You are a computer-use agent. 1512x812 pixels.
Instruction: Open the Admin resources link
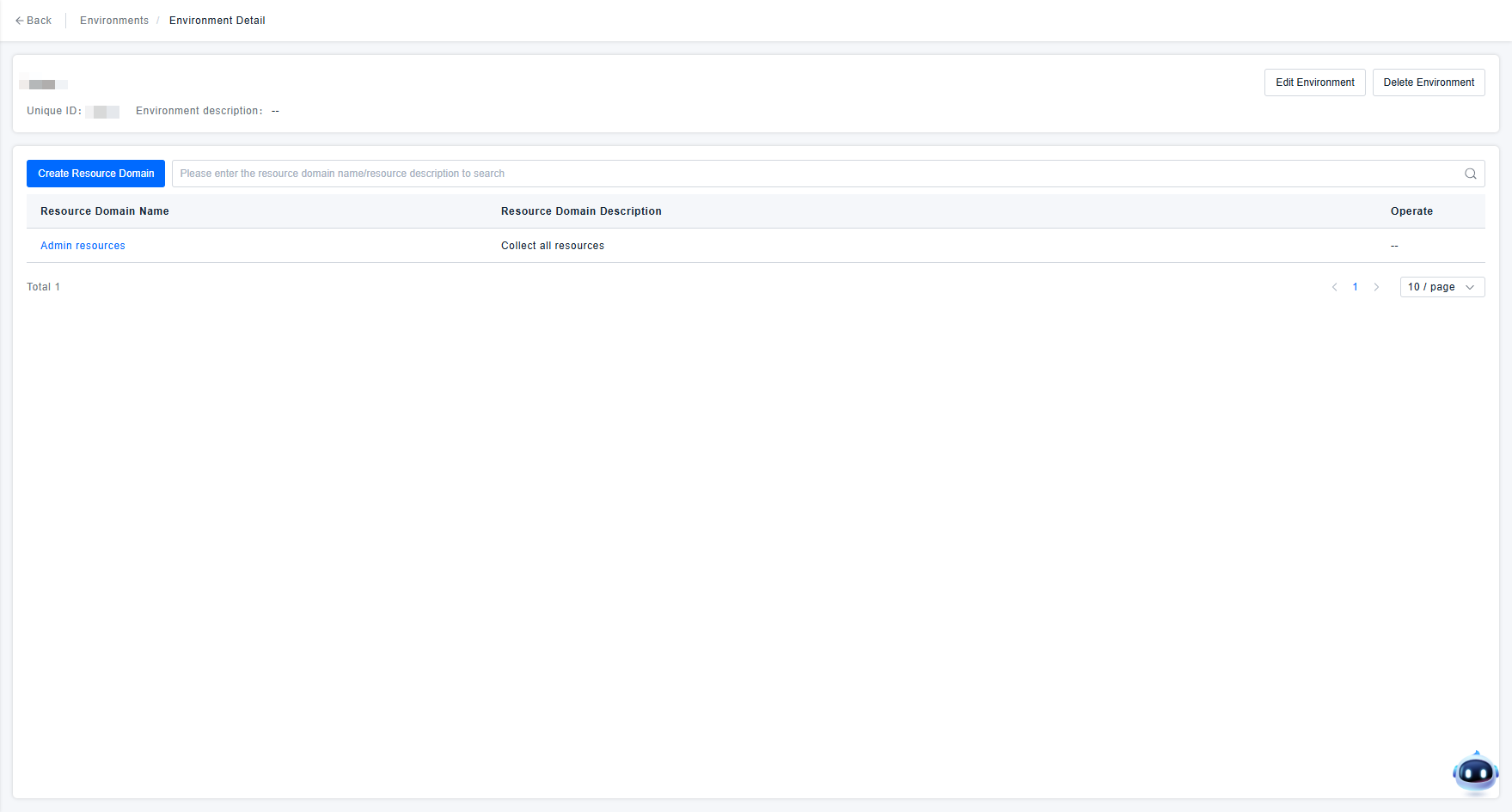point(83,246)
